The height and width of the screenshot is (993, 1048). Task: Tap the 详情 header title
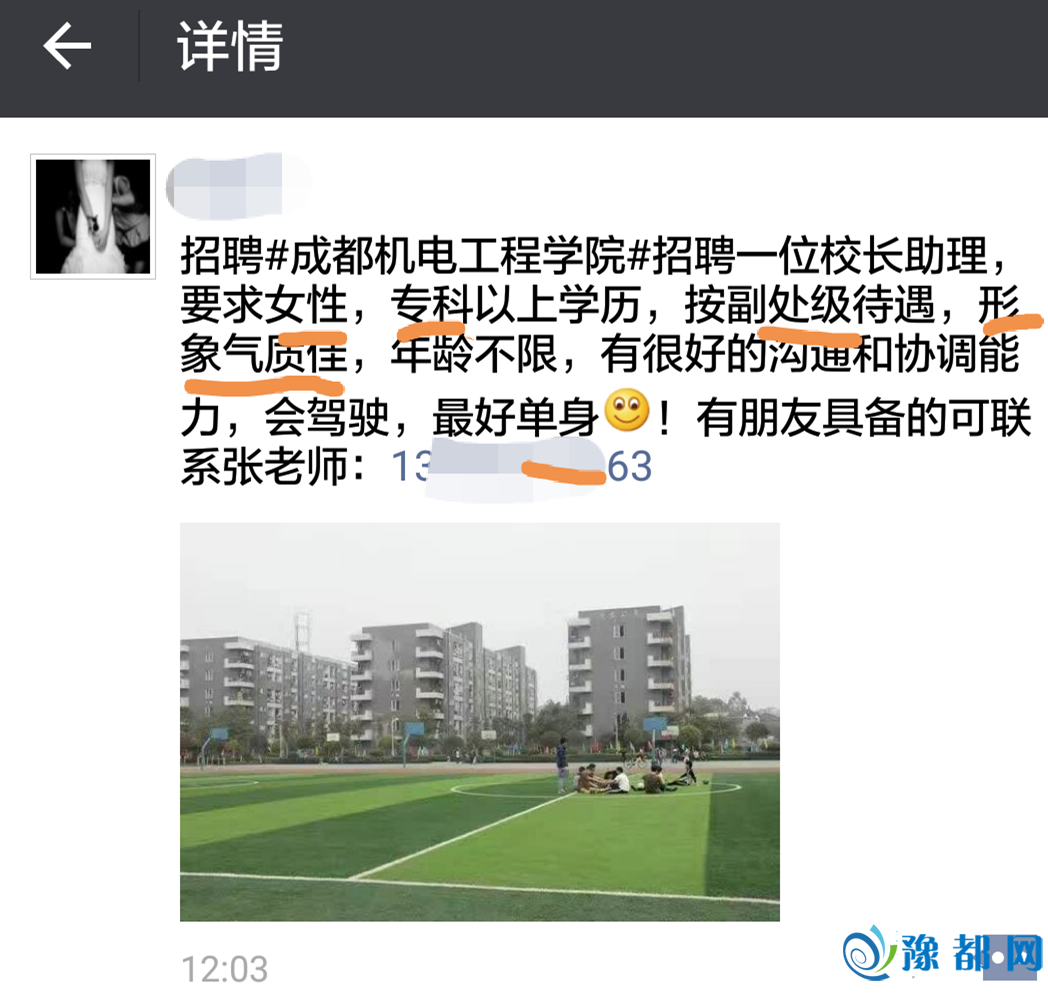coord(230,45)
